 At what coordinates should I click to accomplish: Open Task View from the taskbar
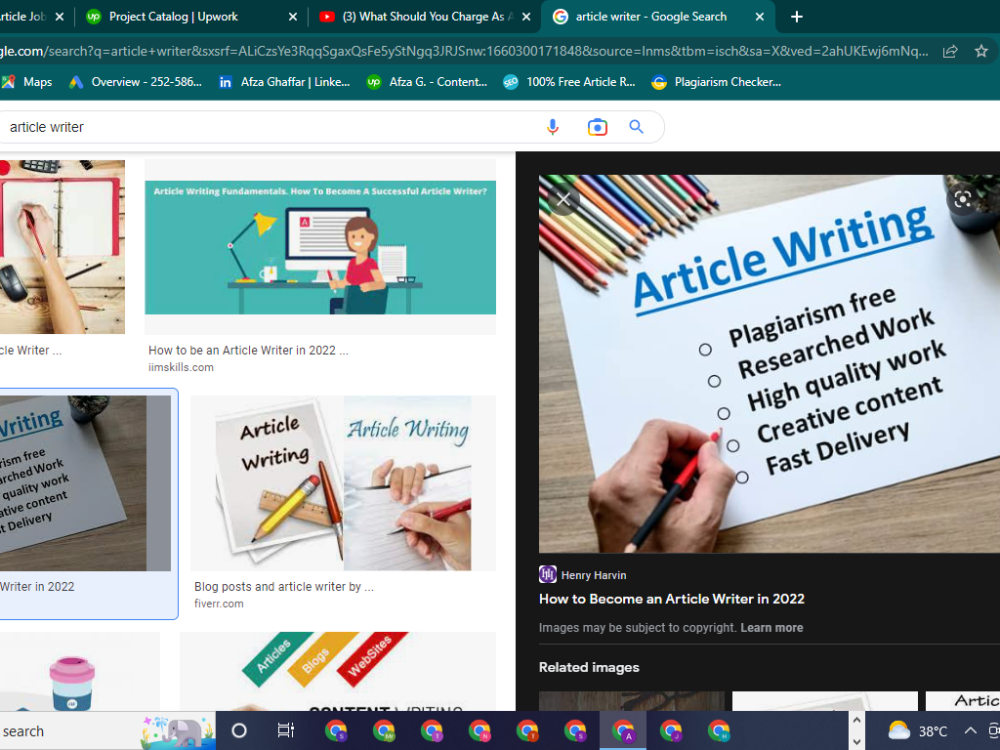click(286, 730)
